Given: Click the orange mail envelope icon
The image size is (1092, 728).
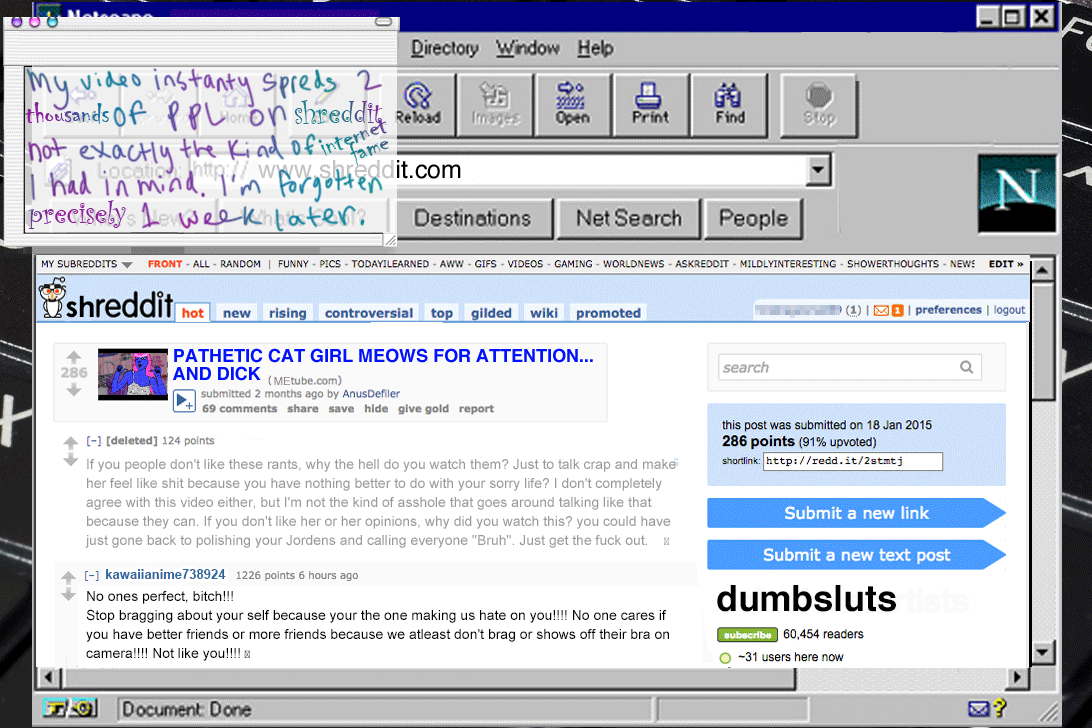Looking at the screenshot, I should click(882, 311).
